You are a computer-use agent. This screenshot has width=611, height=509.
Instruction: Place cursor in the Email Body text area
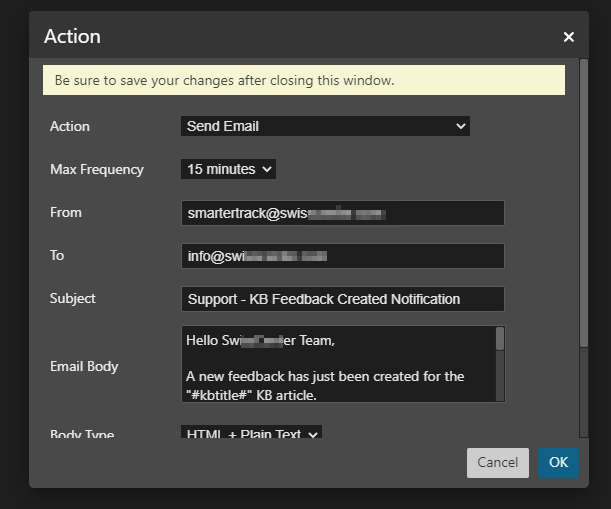coord(337,364)
